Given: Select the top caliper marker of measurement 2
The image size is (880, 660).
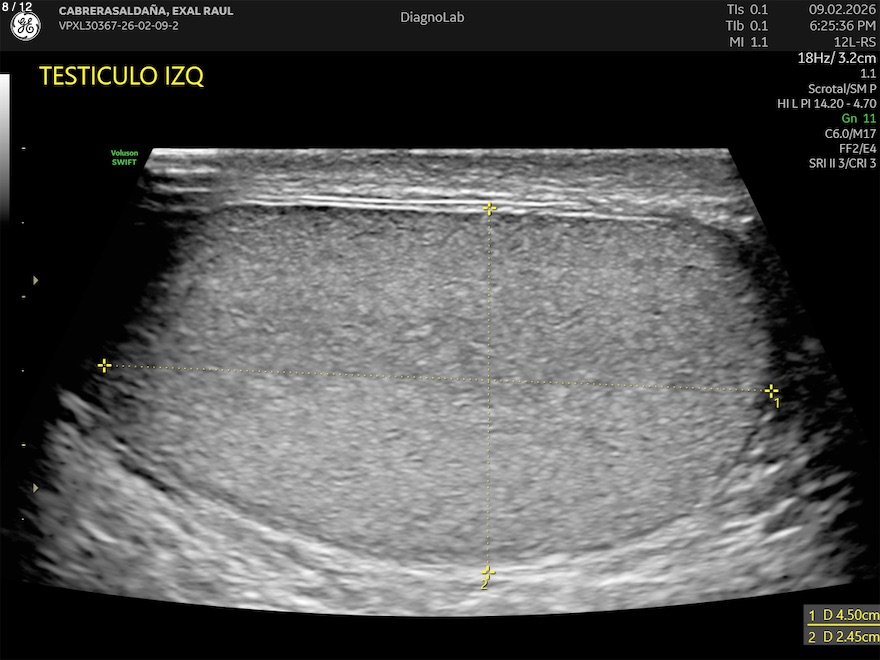Looking at the screenshot, I should coord(489,208).
